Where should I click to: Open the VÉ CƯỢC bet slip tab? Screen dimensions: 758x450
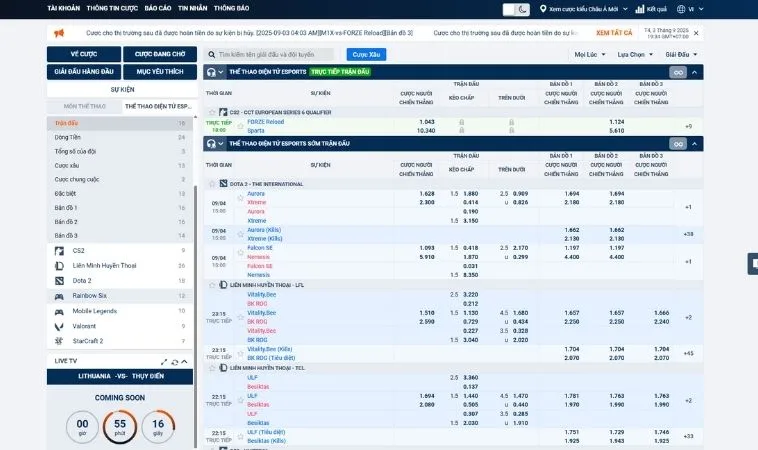point(83,53)
